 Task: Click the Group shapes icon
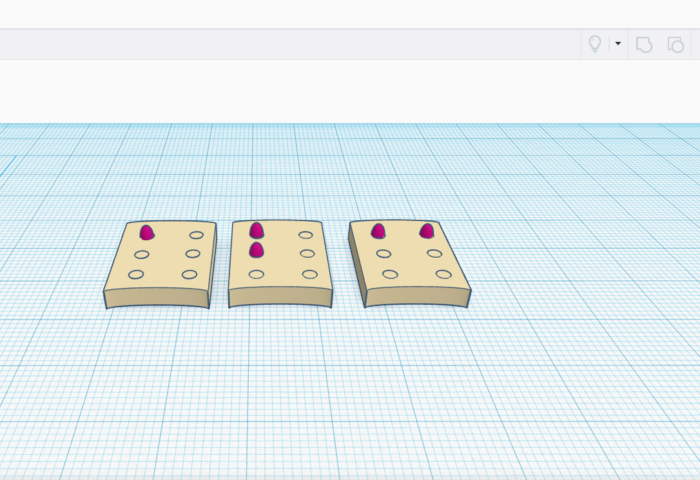644,44
